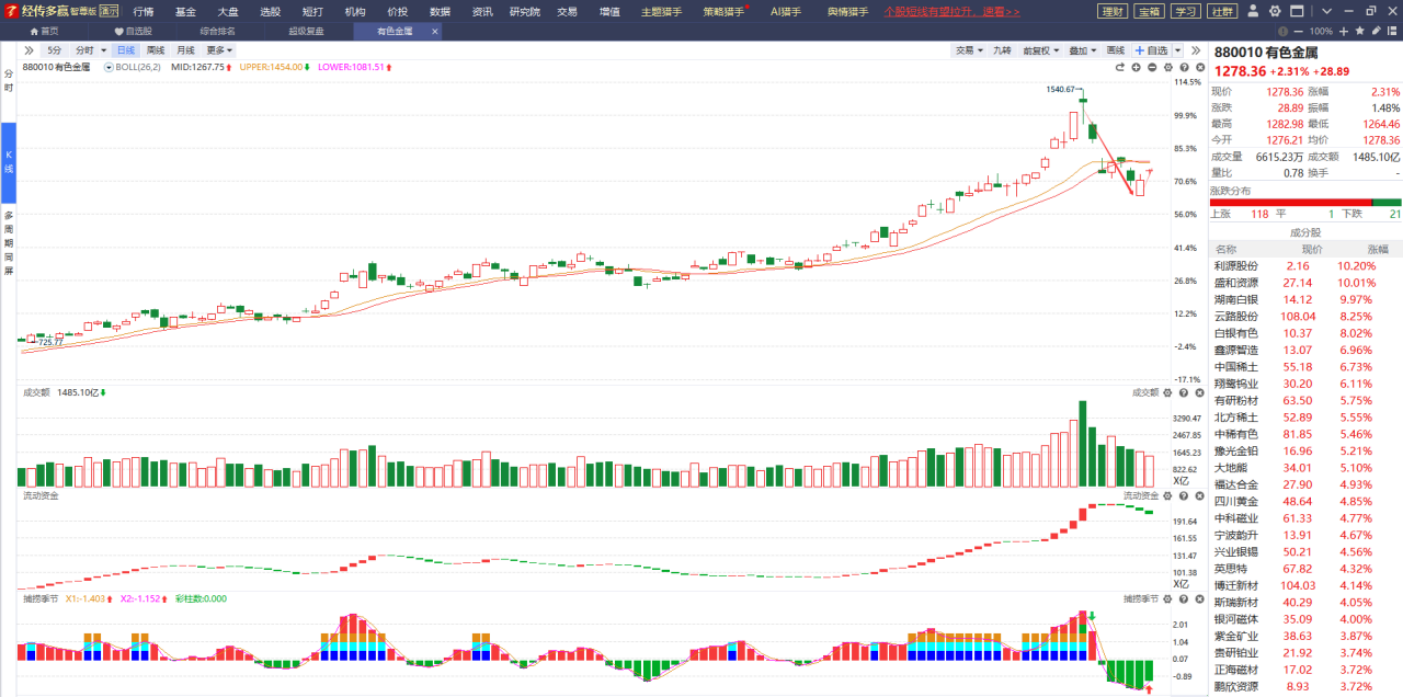Open the red promotional link 个股短线有望拉升
This screenshot has height=697, width=1403.
coord(952,12)
